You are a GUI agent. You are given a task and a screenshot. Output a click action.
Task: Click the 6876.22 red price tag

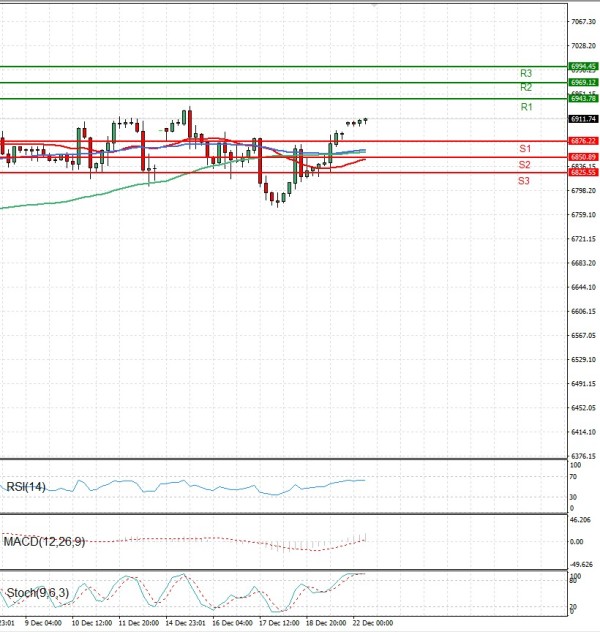583,141
